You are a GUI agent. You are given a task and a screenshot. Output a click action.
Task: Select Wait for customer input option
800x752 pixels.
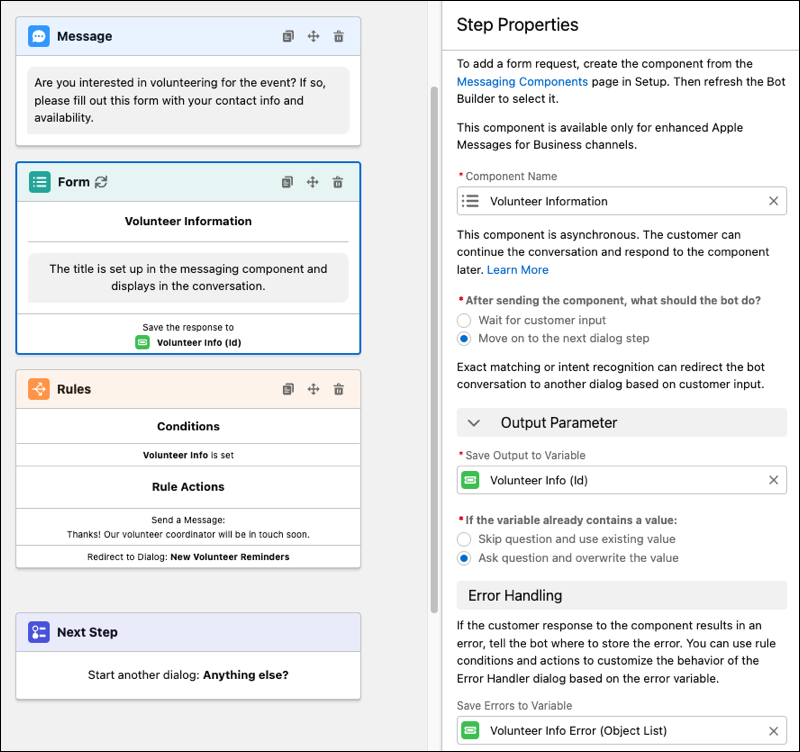[x=464, y=320]
